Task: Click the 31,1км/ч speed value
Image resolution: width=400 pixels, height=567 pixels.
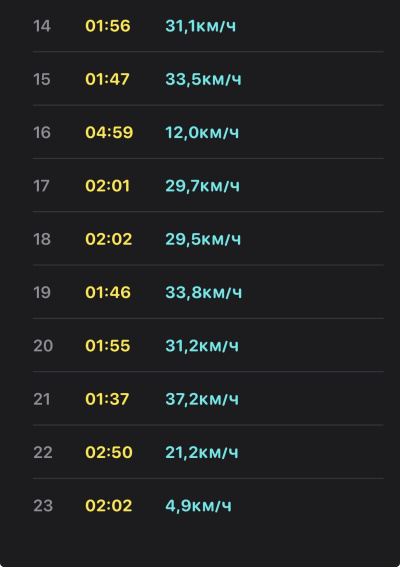Action: coord(200,26)
